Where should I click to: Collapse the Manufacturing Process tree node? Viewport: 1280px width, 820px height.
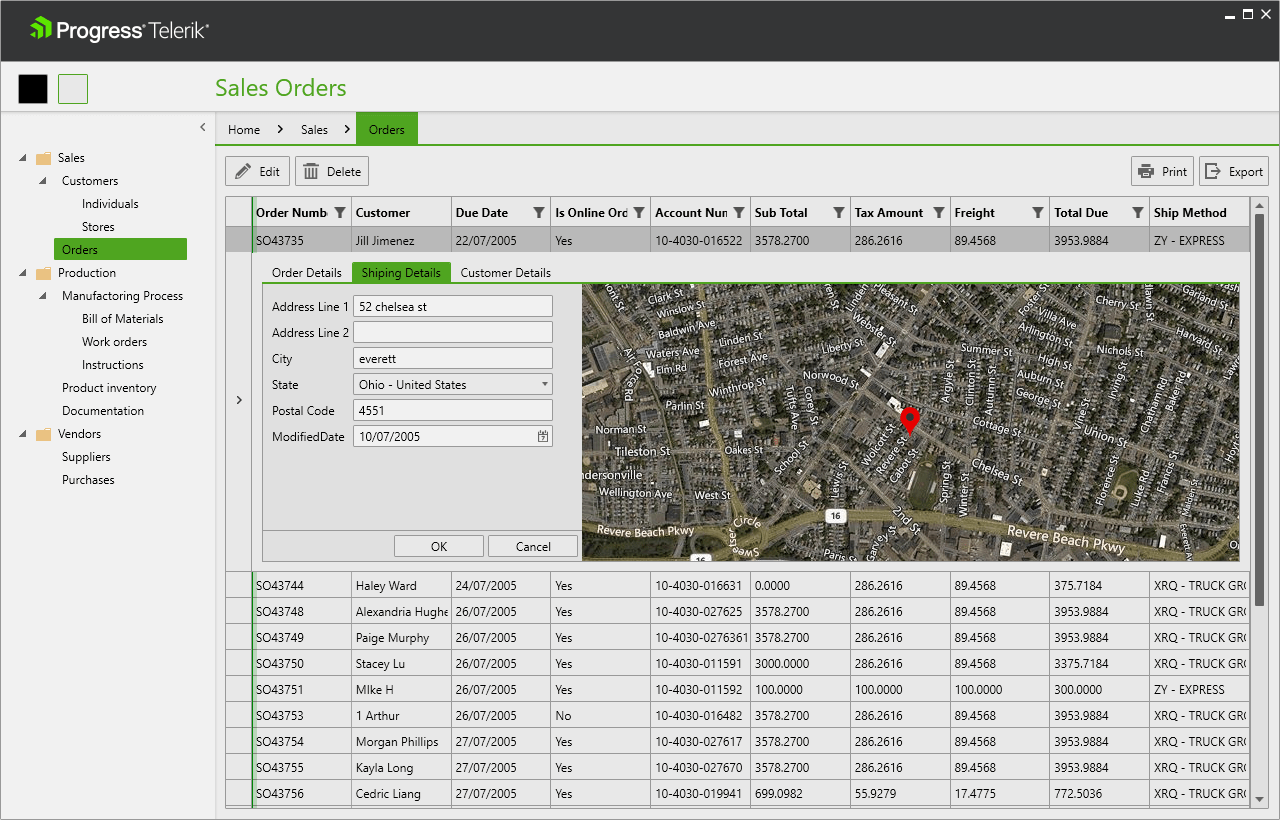(42, 296)
